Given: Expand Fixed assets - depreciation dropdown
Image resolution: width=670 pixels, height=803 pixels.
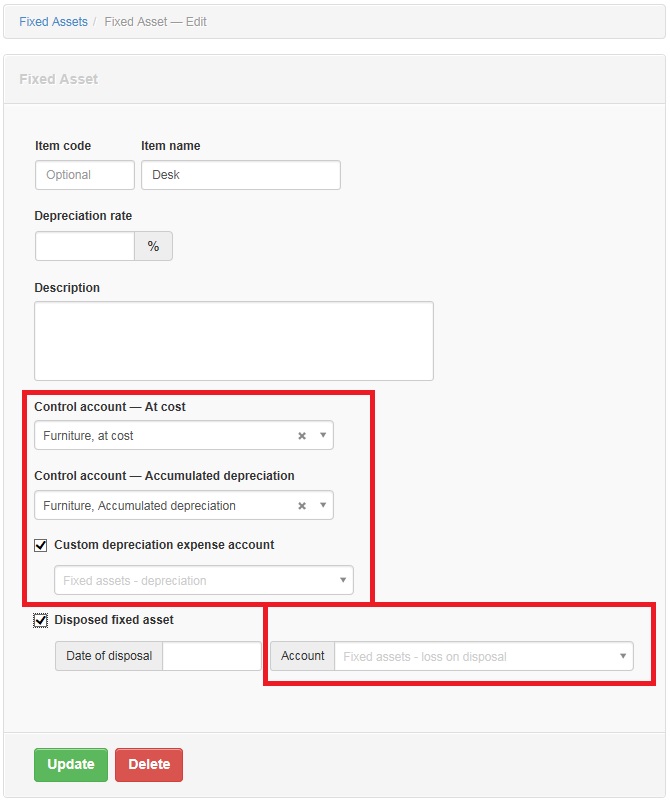Looking at the screenshot, I should pos(343,580).
